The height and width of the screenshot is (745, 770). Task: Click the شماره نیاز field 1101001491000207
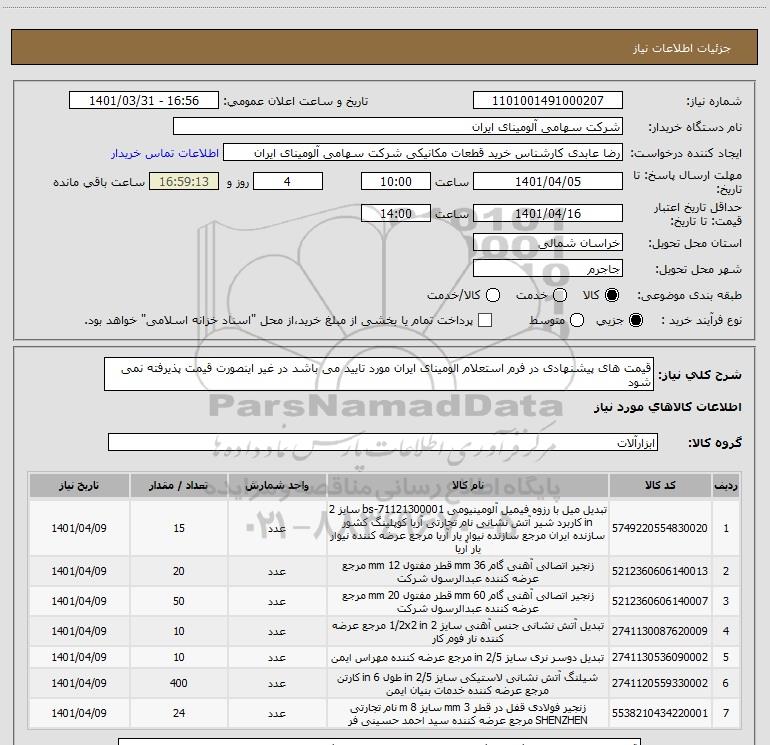[x=548, y=101]
